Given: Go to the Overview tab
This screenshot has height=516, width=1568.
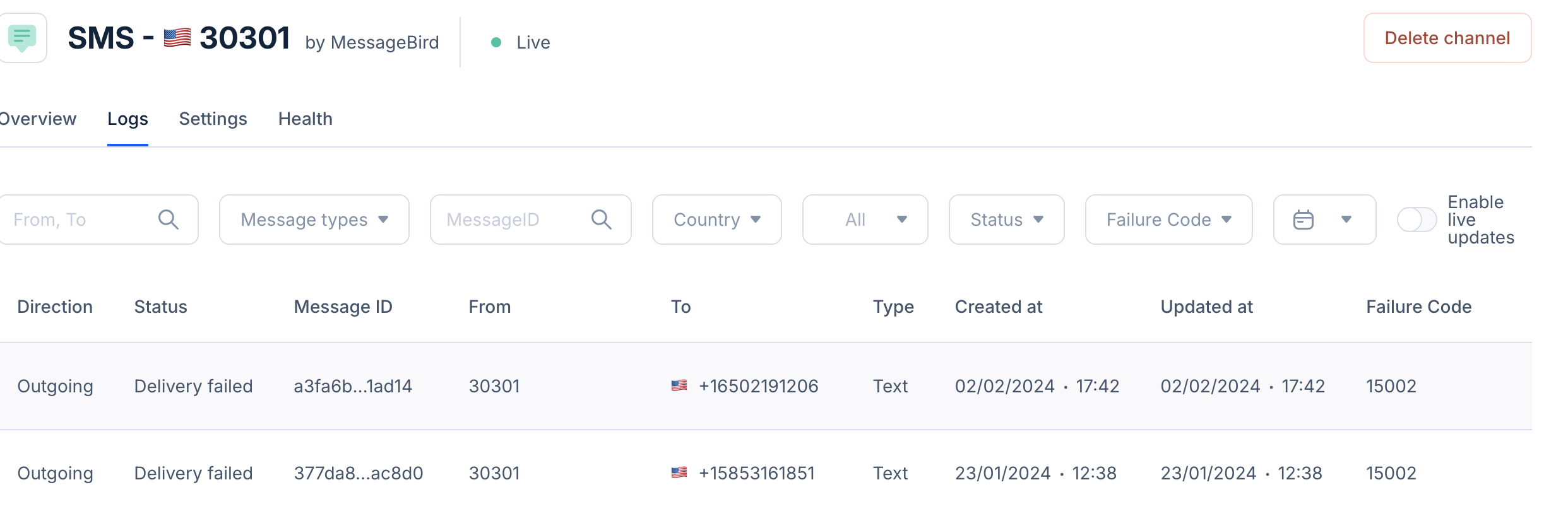Looking at the screenshot, I should (x=38, y=119).
